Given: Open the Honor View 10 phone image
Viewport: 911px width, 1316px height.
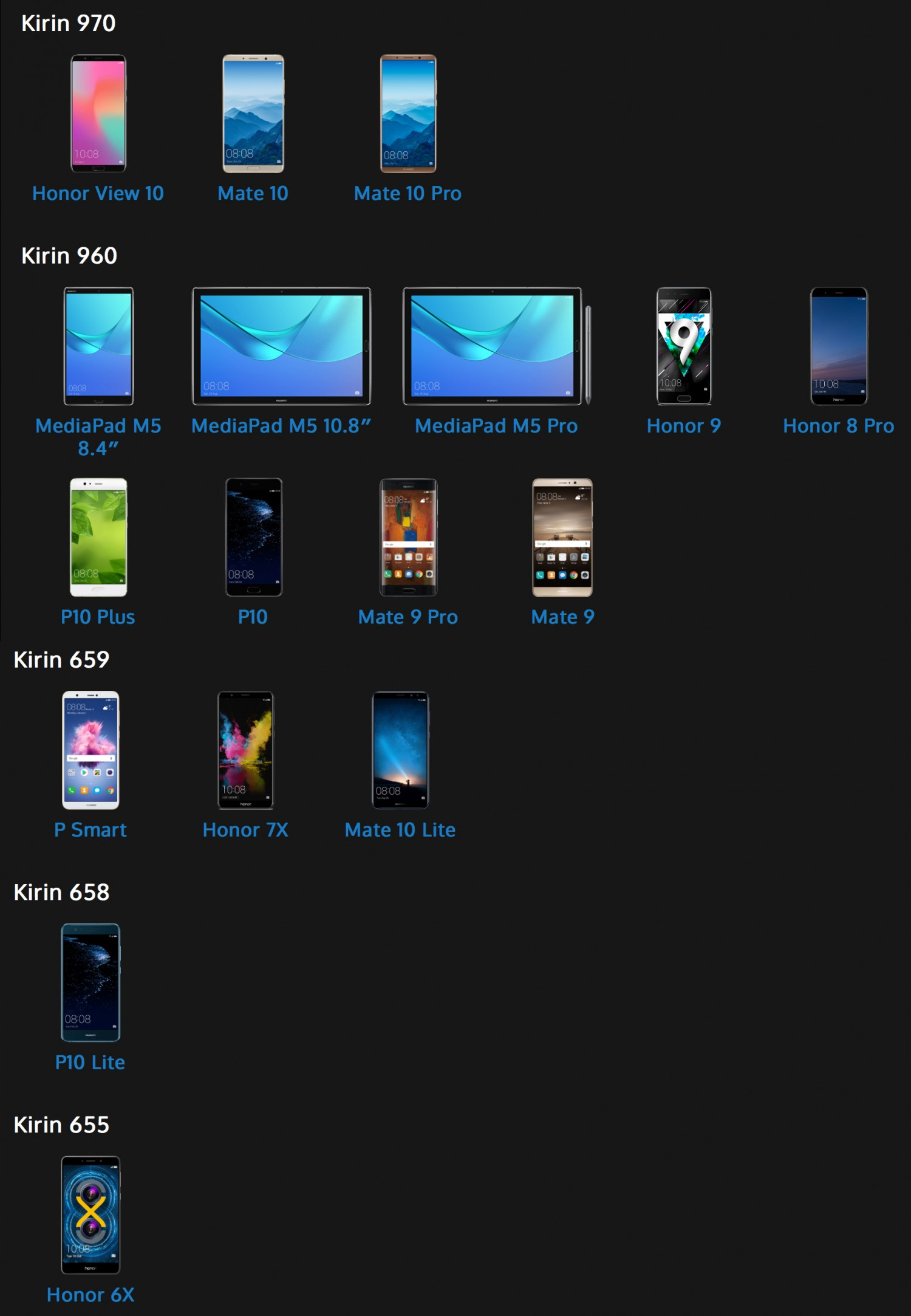Looking at the screenshot, I should coord(98,114).
